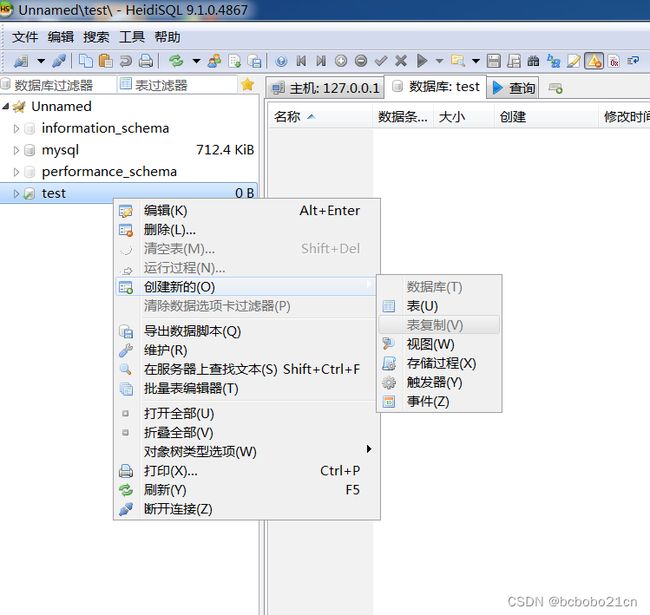Open the 工具 menu
This screenshot has height=615, width=650.
coord(132,37)
